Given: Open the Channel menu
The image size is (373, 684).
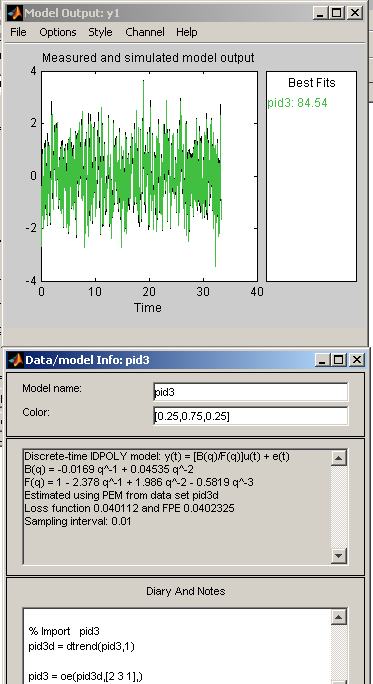Looking at the screenshot, I should point(145,32).
